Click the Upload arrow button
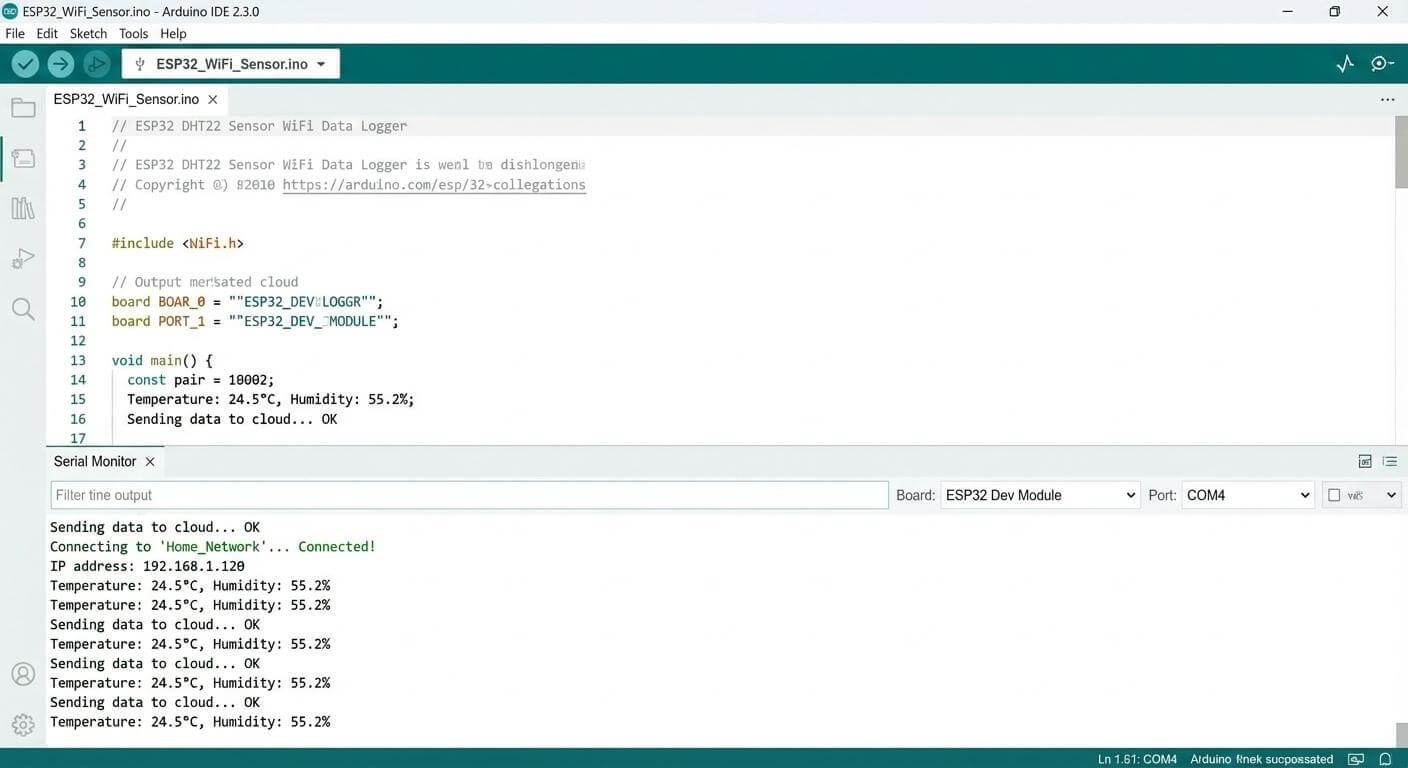The height and width of the screenshot is (768, 1408). [61, 64]
